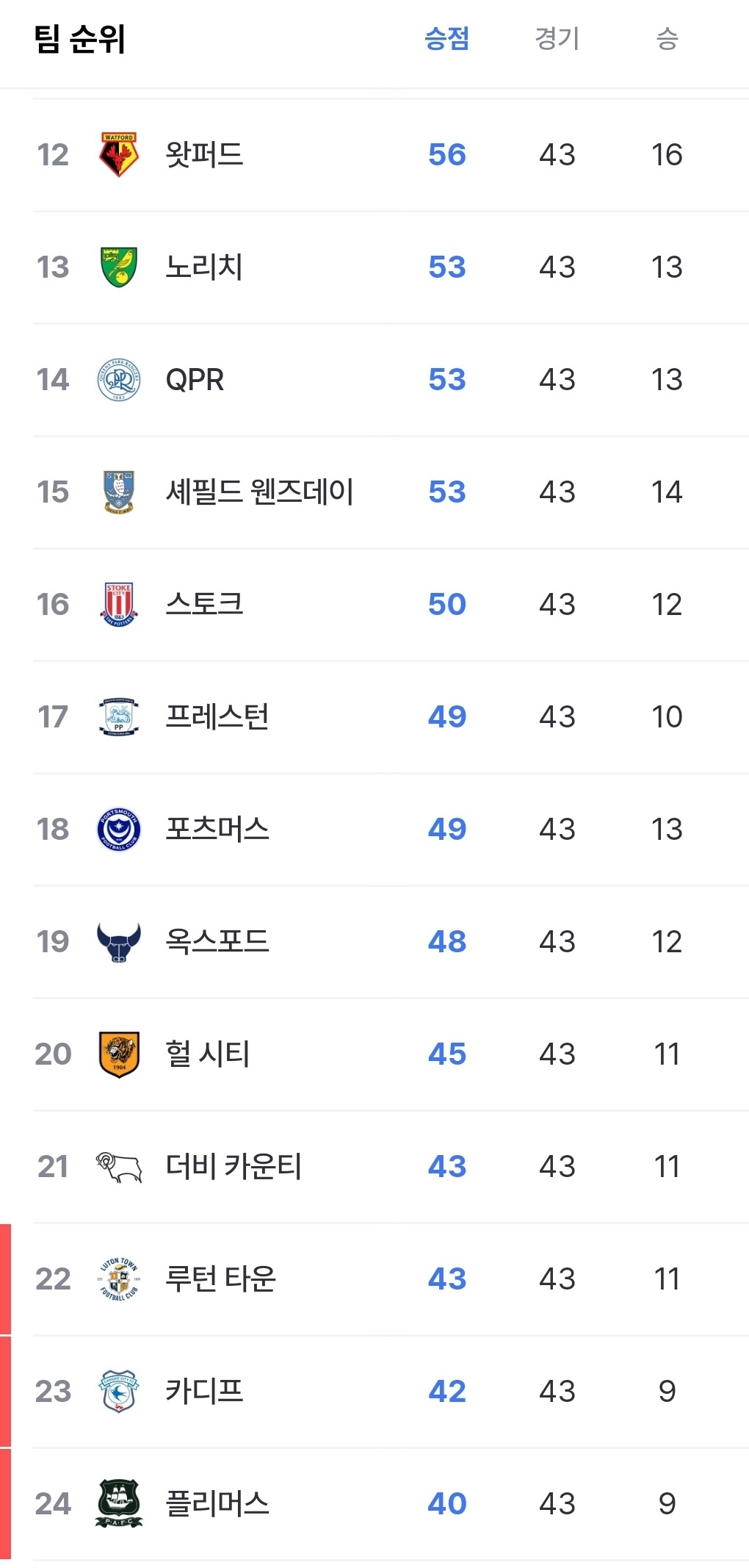Open the Preston crest icon
749x1568 pixels.
tap(119, 716)
